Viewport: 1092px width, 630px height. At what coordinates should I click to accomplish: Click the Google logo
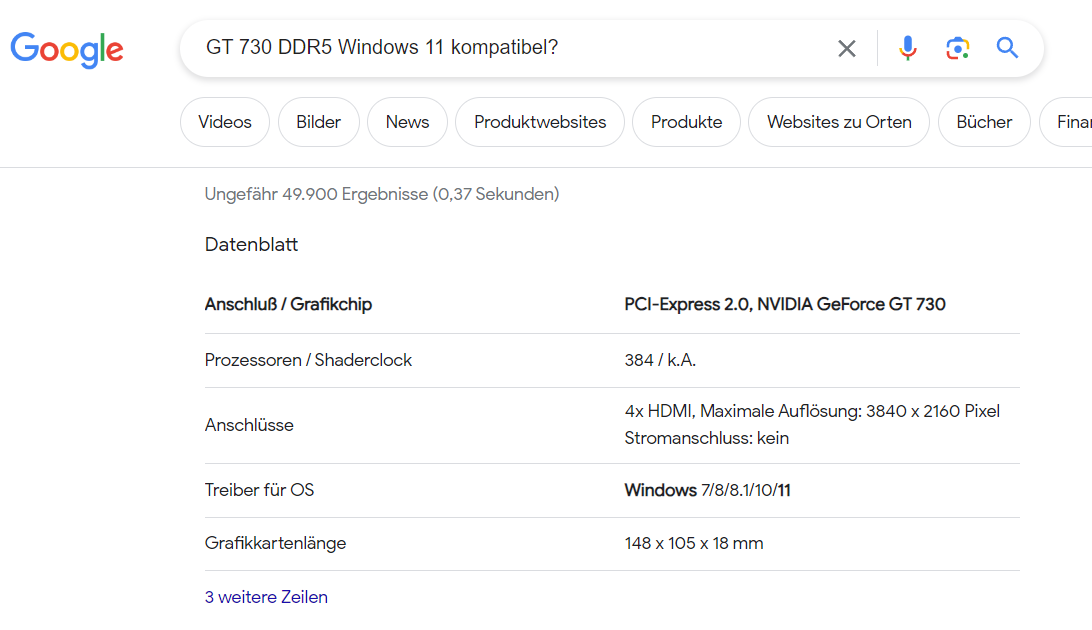coord(67,49)
